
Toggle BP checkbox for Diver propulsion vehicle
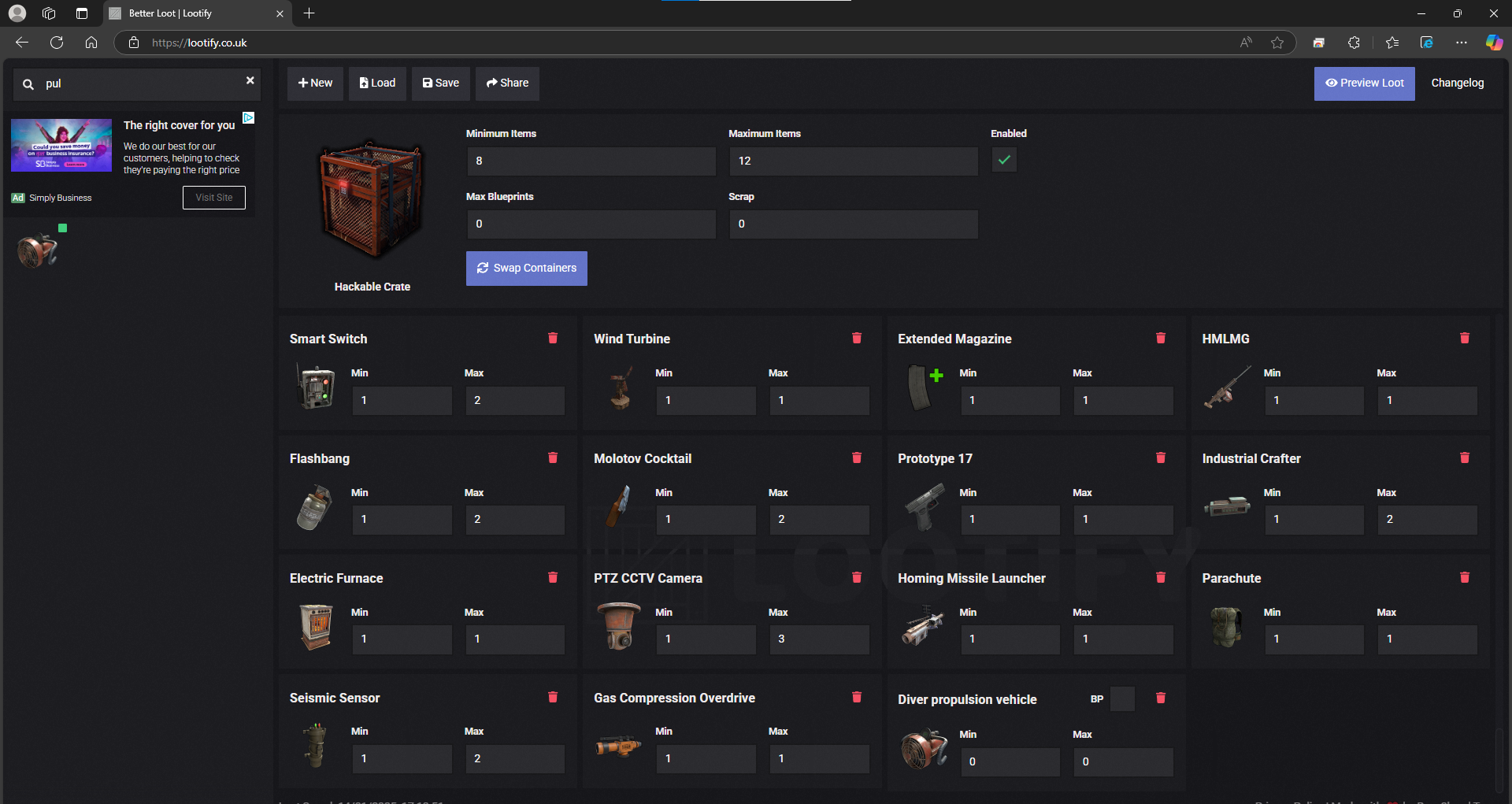(x=1122, y=699)
